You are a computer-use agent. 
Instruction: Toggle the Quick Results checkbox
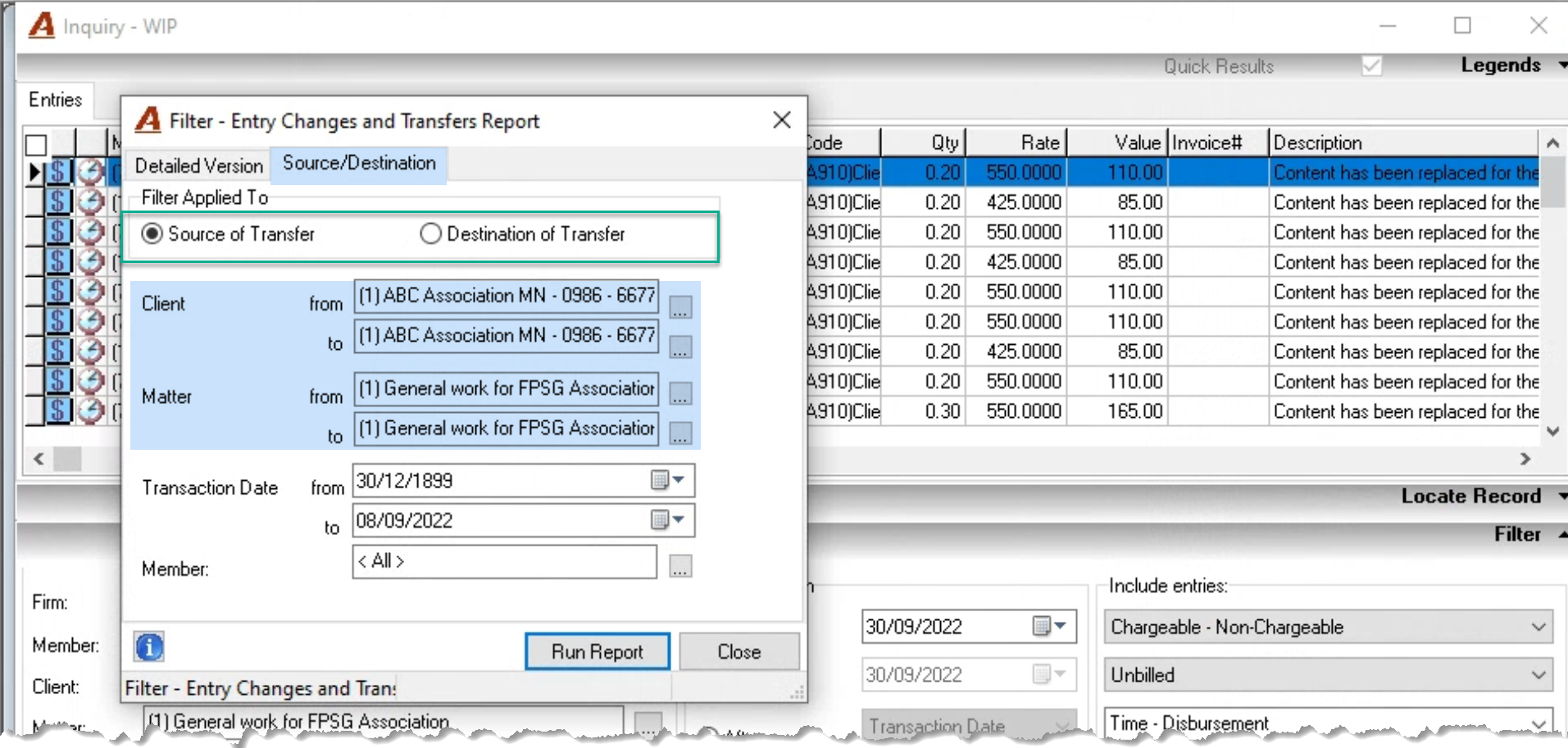(1371, 66)
